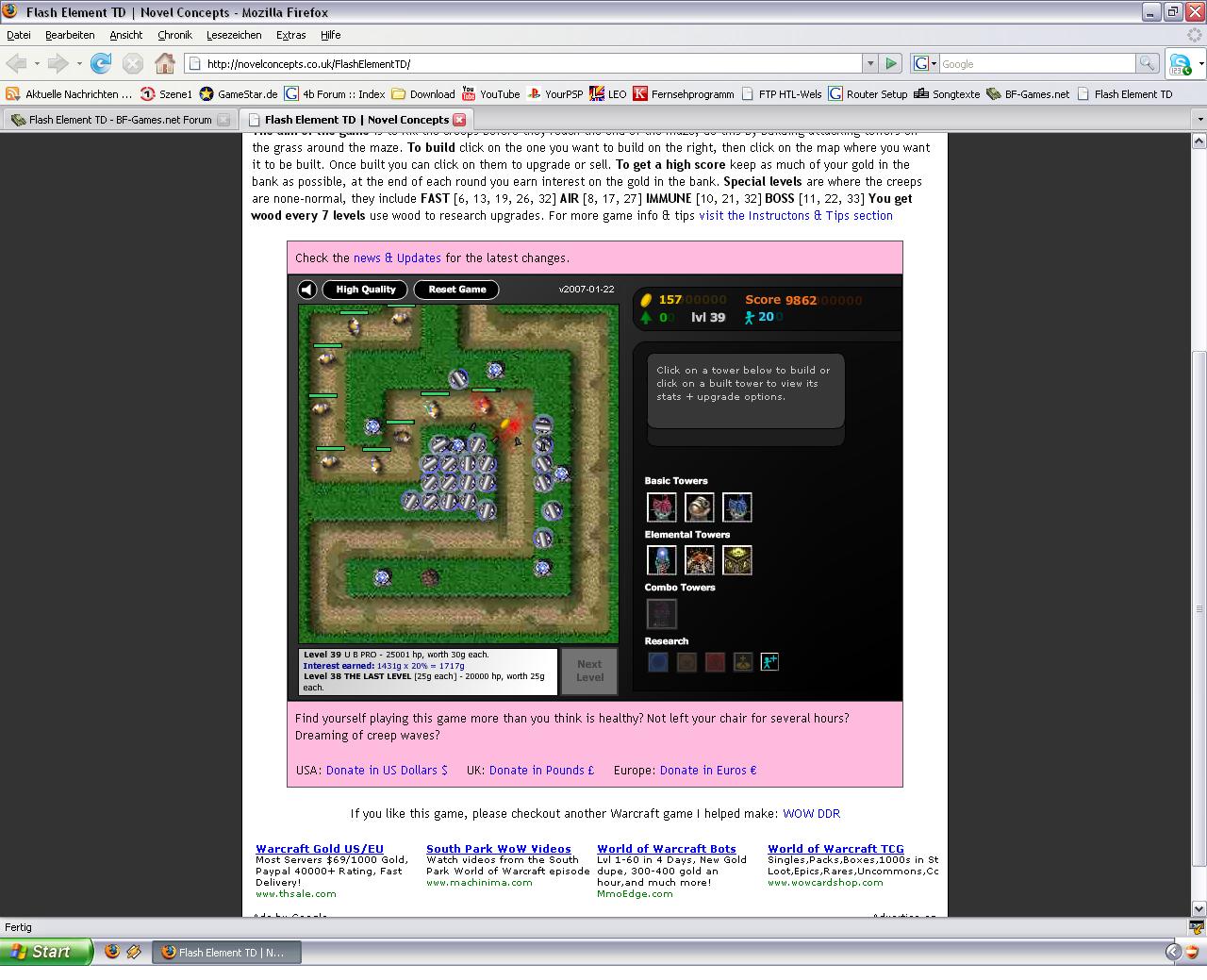Screen dimensions: 1207x980
Task: Open the Bearbeiten menu
Action: [x=70, y=35]
